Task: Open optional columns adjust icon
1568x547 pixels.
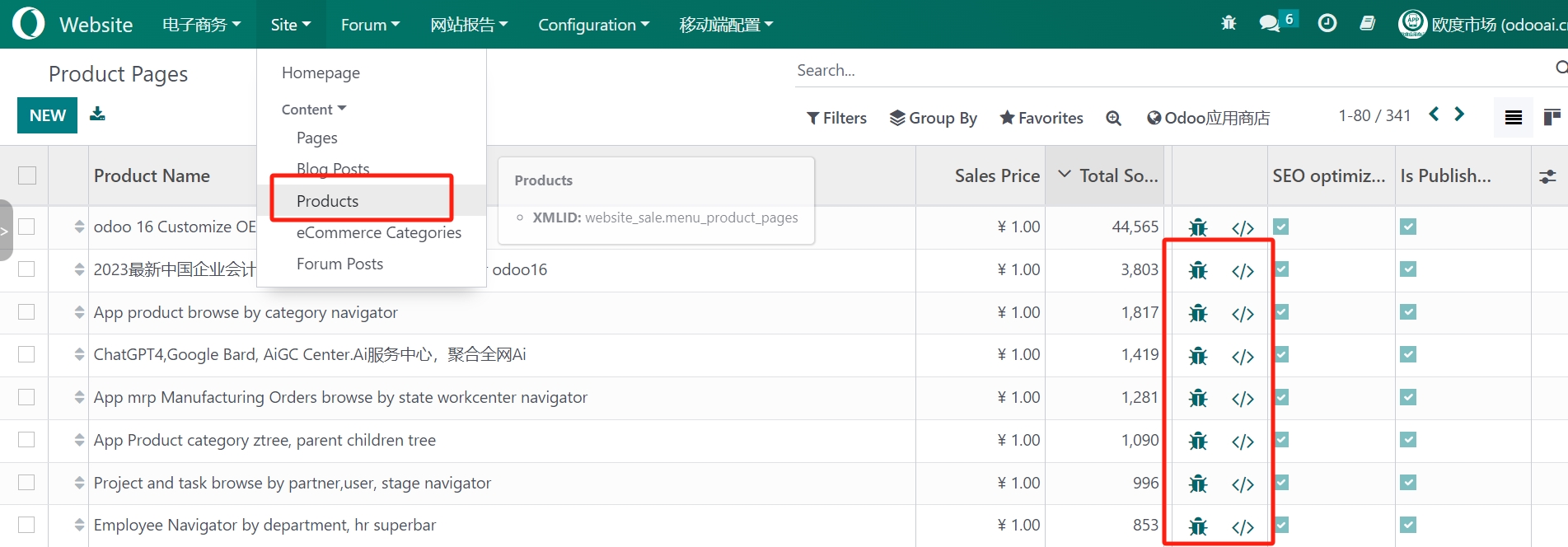Action: [x=1548, y=176]
